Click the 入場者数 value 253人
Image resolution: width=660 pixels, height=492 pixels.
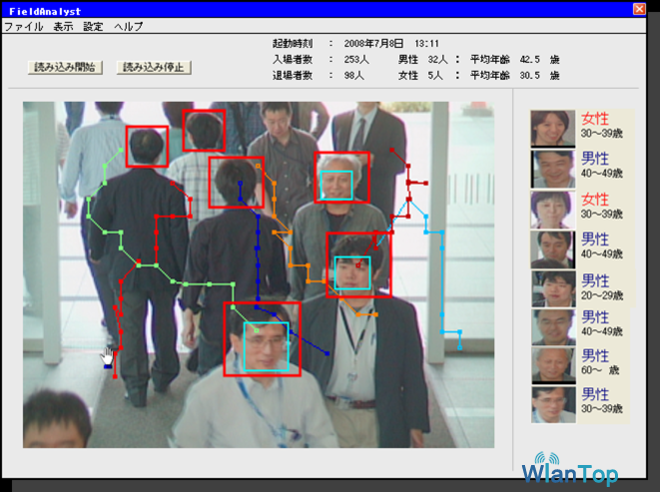tap(356, 60)
